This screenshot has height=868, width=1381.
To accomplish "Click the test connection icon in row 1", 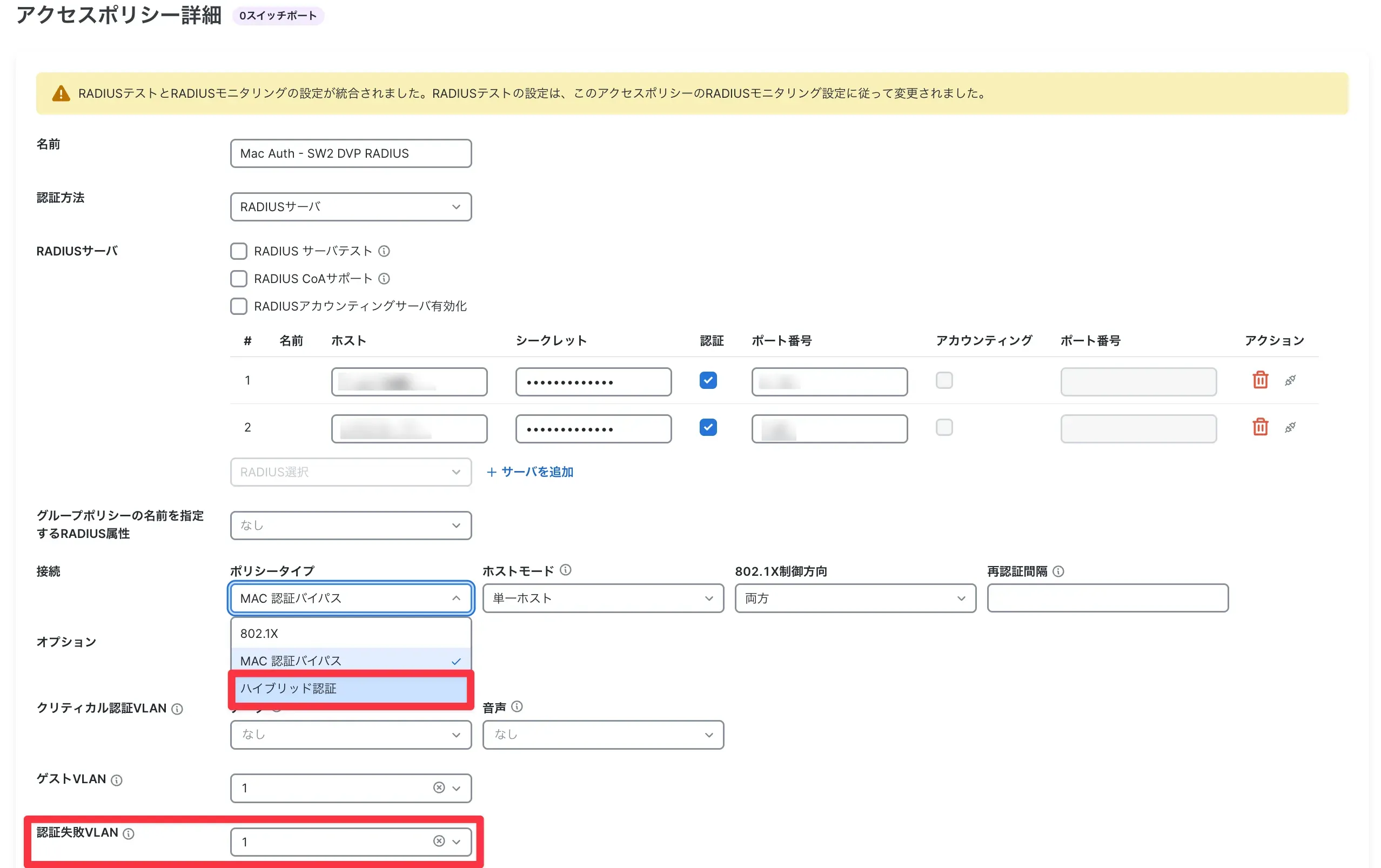I will [x=1290, y=380].
